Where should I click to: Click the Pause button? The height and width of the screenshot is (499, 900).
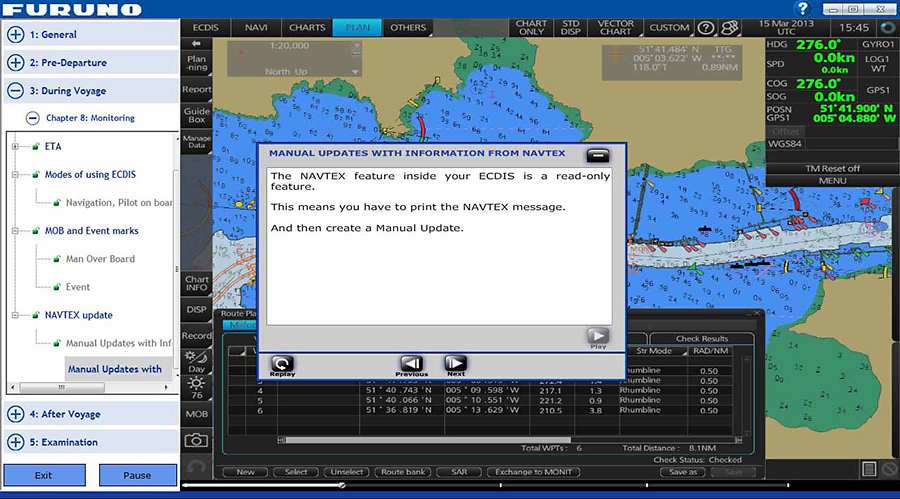pyautogui.click(x=138, y=475)
